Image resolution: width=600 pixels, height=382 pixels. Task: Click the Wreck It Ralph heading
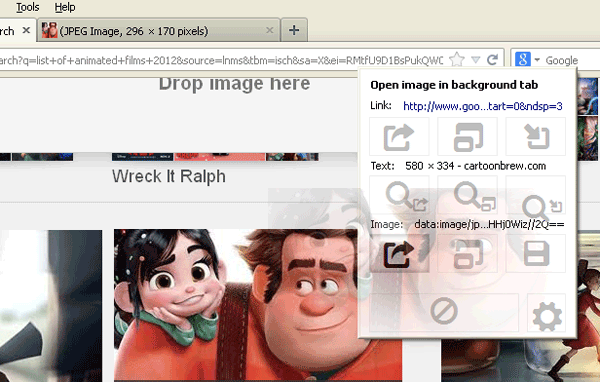[169, 176]
